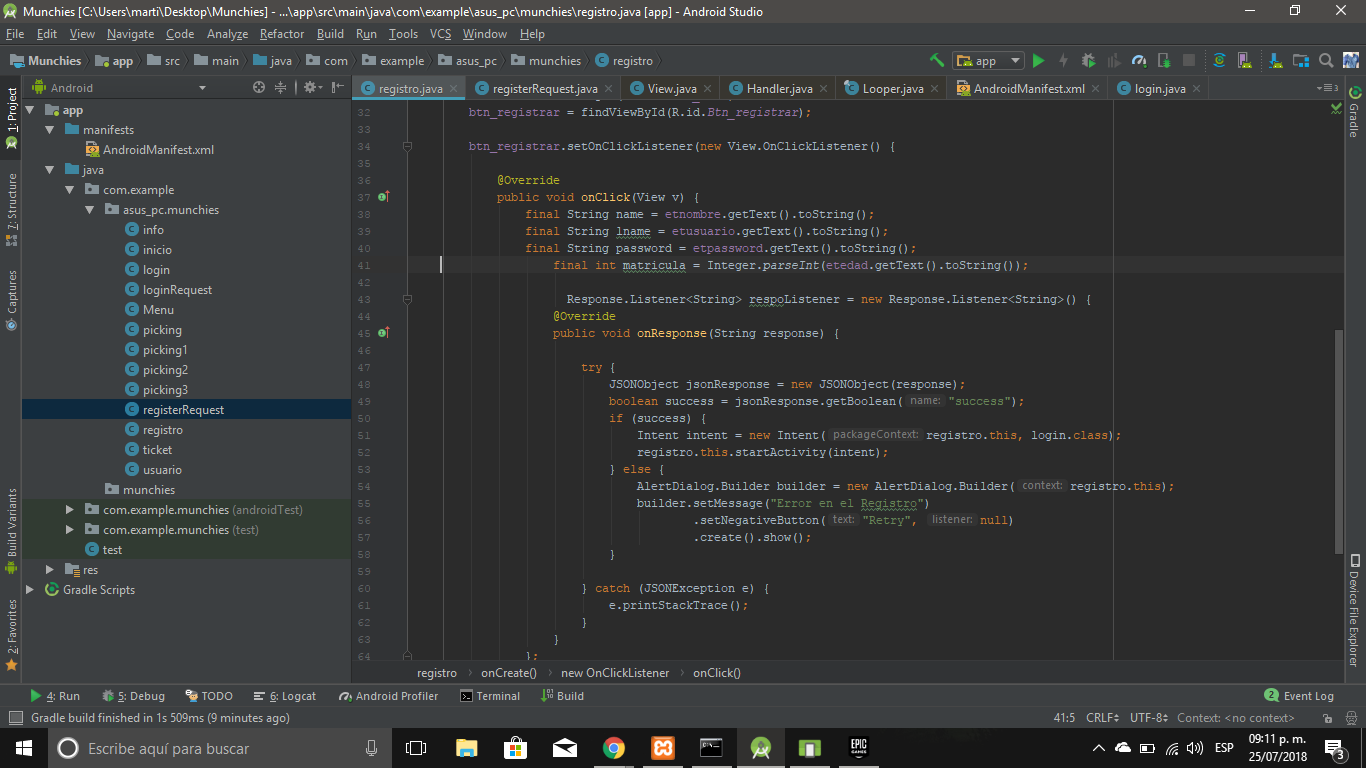
Task: Click the Search Everywhere magnifier icon
Action: [x=1326, y=60]
